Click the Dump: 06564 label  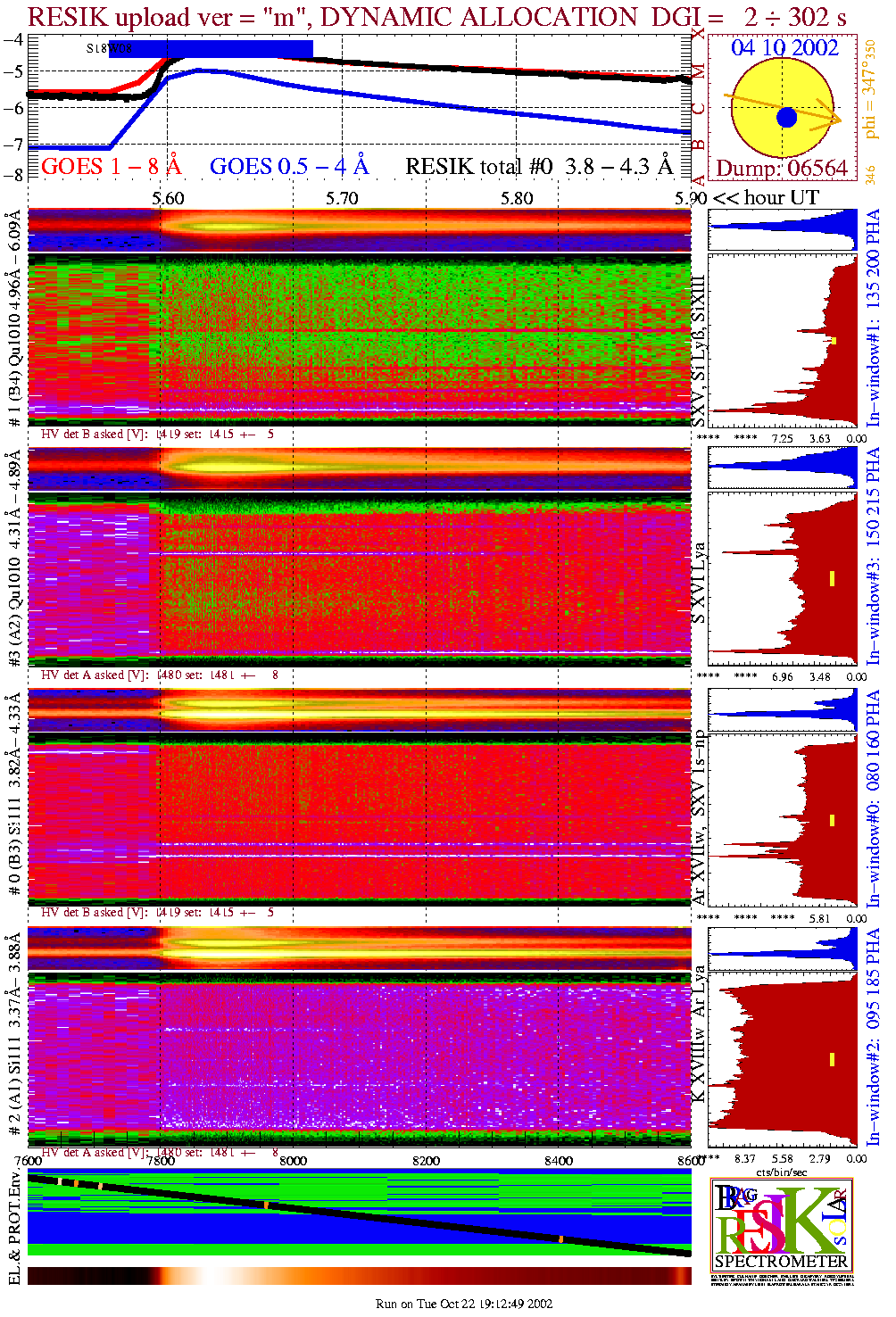pyautogui.click(x=782, y=169)
